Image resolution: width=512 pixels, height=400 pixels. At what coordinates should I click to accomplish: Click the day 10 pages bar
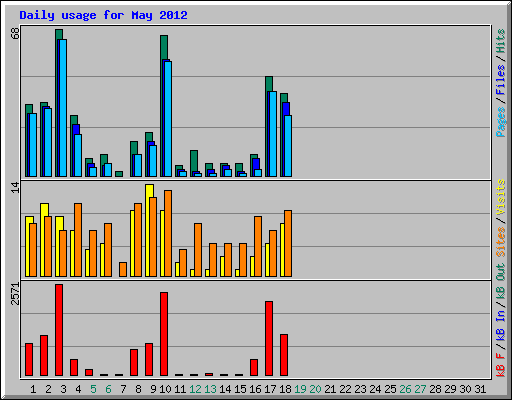pyautogui.click(x=168, y=119)
